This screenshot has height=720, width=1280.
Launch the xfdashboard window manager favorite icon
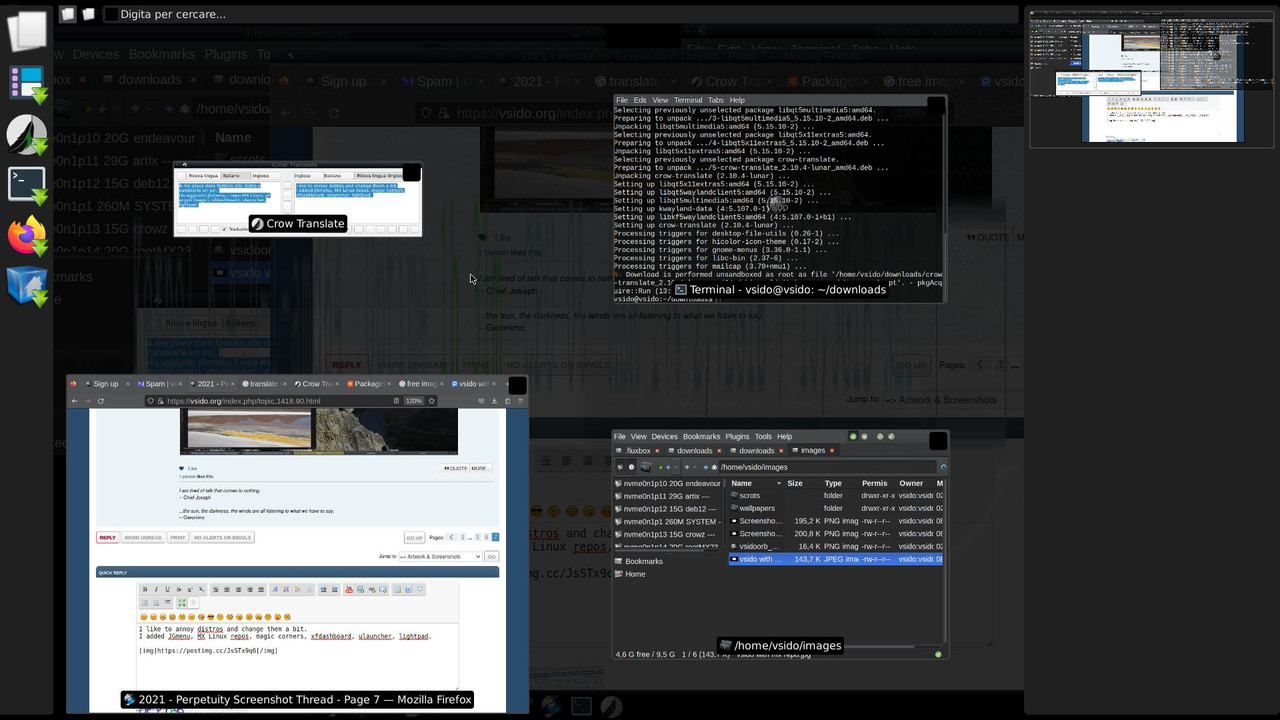27,83
